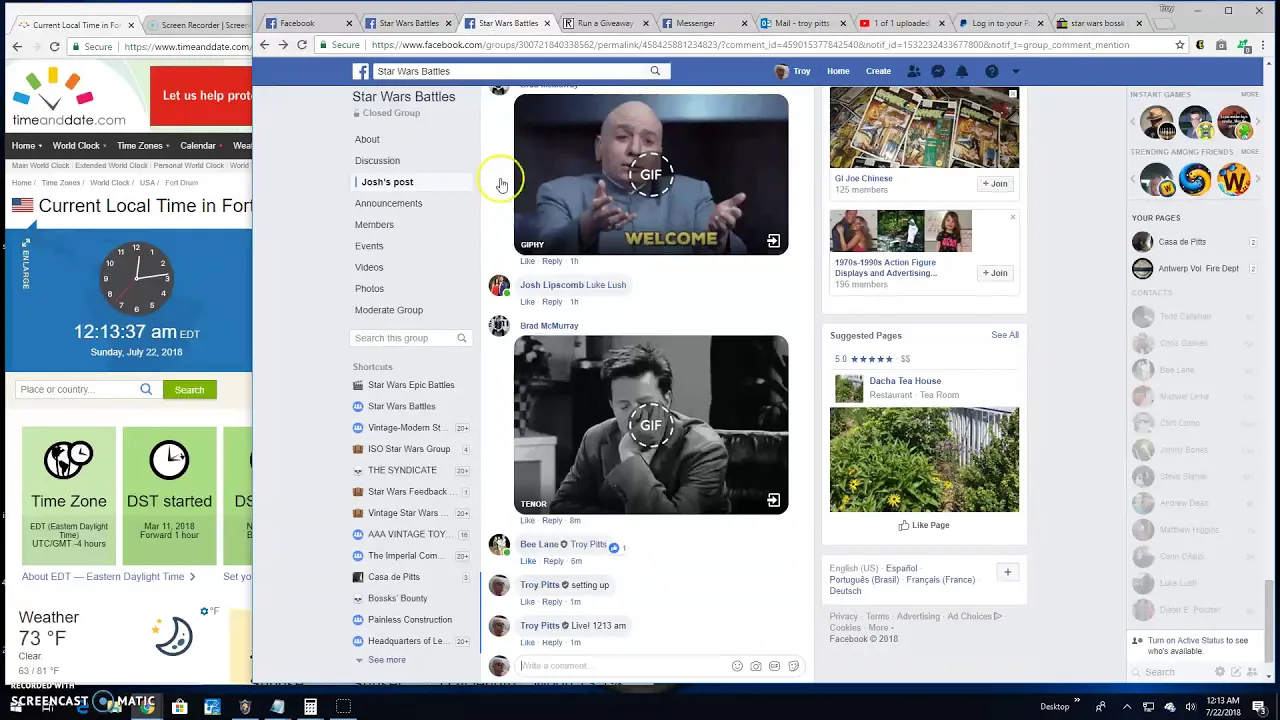Open Troy profile in header

coord(793,71)
